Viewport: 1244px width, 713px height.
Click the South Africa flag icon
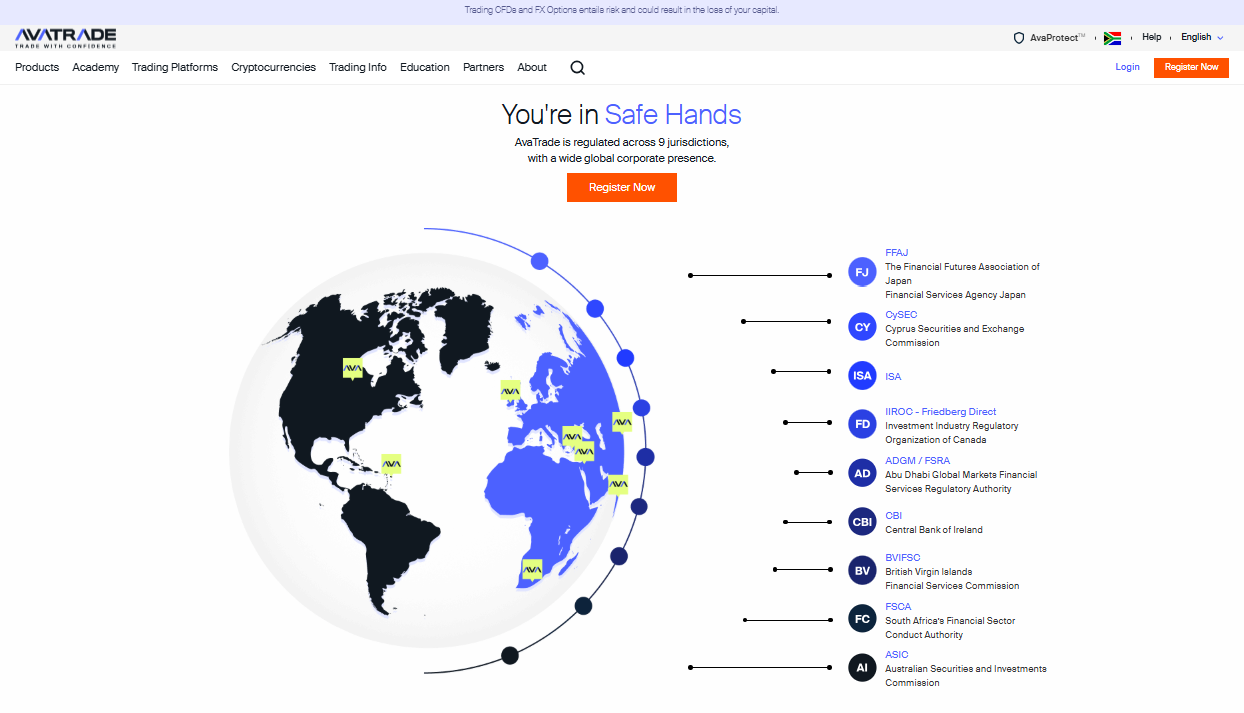1112,38
